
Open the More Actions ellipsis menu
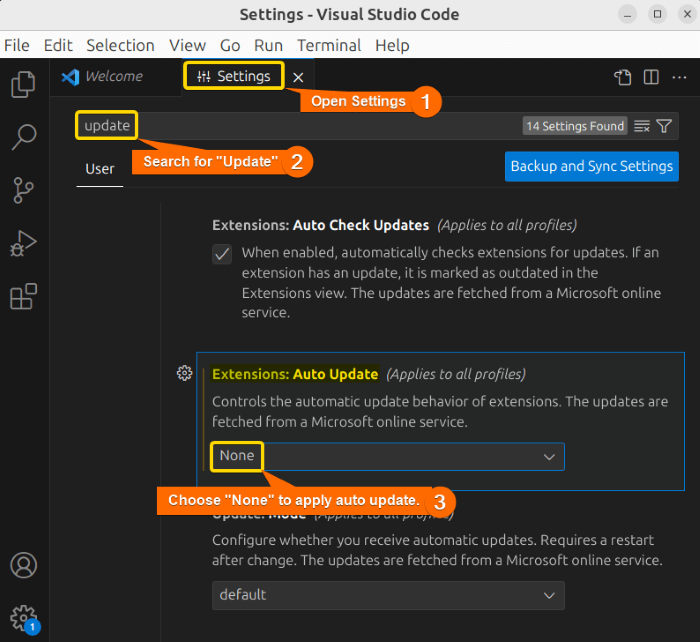click(679, 78)
